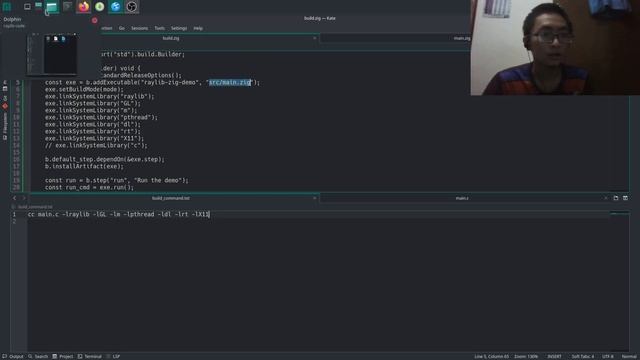Image resolution: width=640 pixels, height=360 pixels.
Task: Open the Tools menu
Action: (160, 28)
